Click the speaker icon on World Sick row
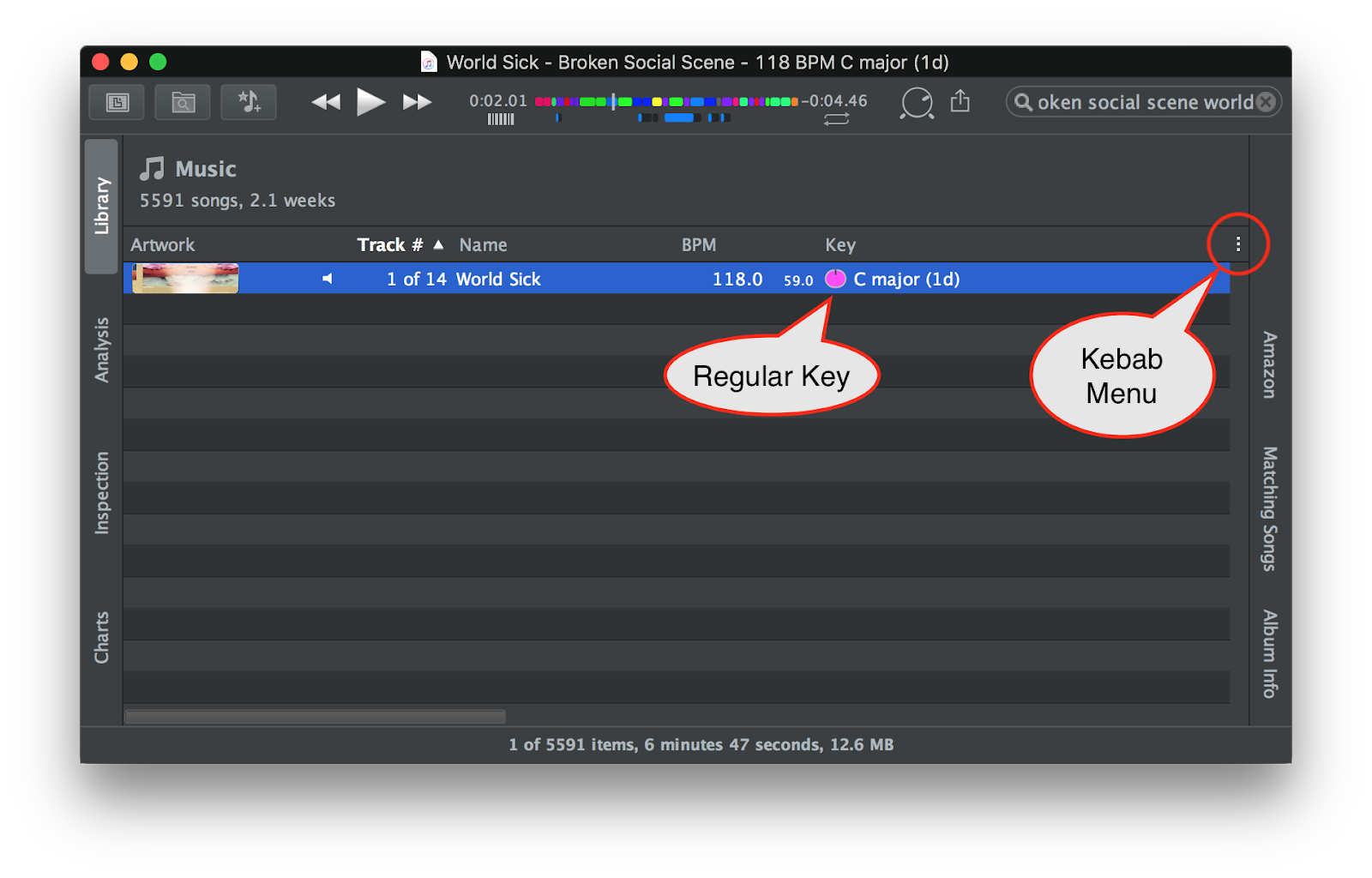Viewport: 1372px width, 878px height. (x=327, y=279)
